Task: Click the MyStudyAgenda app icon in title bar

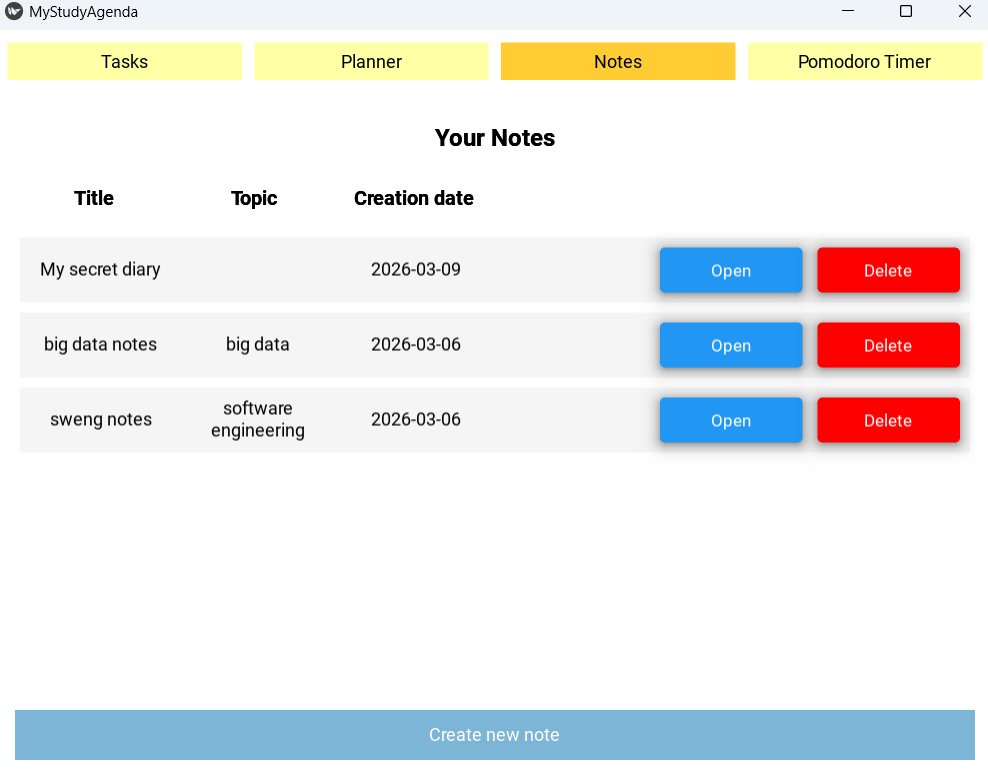Action: click(x=14, y=12)
